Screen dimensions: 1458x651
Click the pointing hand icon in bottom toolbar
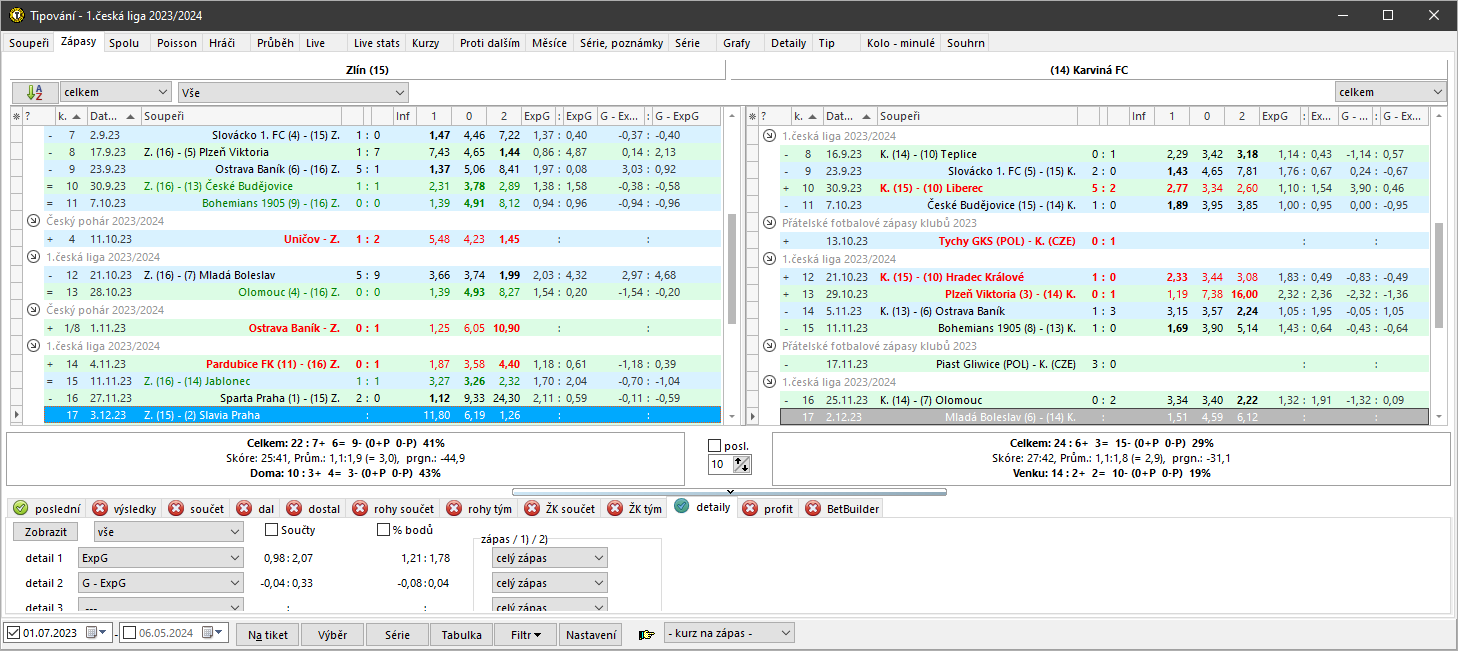point(647,634)
